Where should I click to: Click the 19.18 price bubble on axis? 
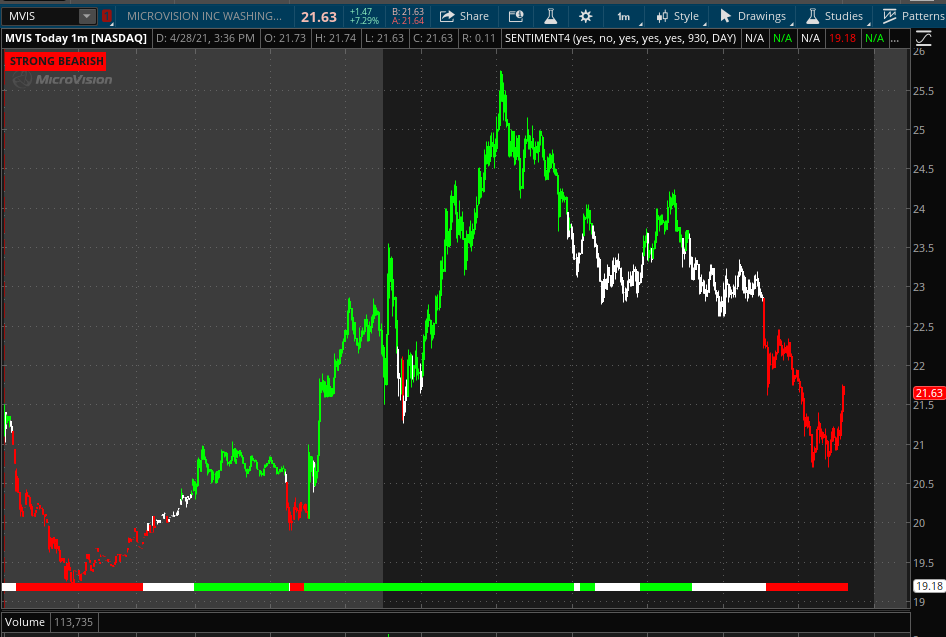929,586
